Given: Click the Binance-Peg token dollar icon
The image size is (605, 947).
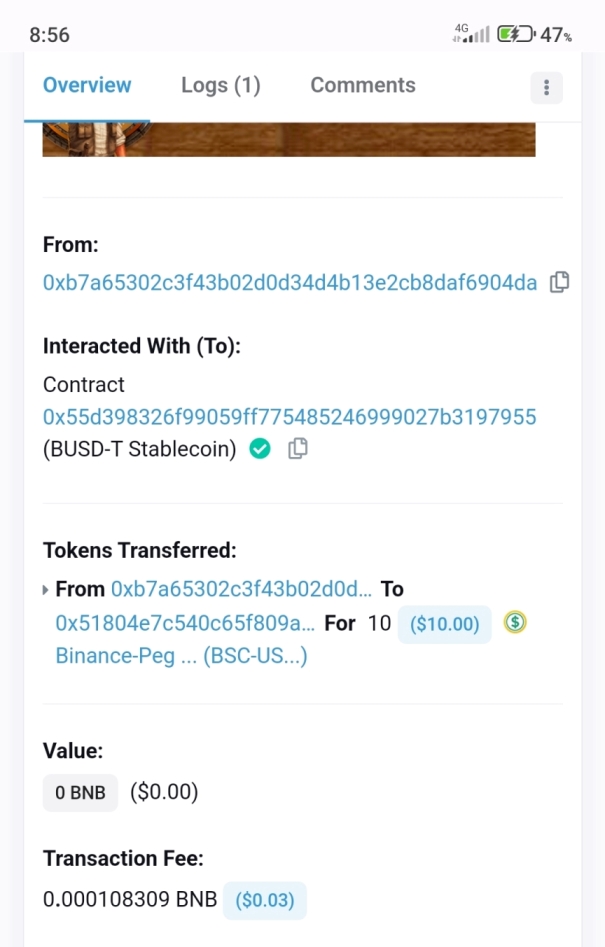Looking at the screenshot, I should tap(515, 623).
